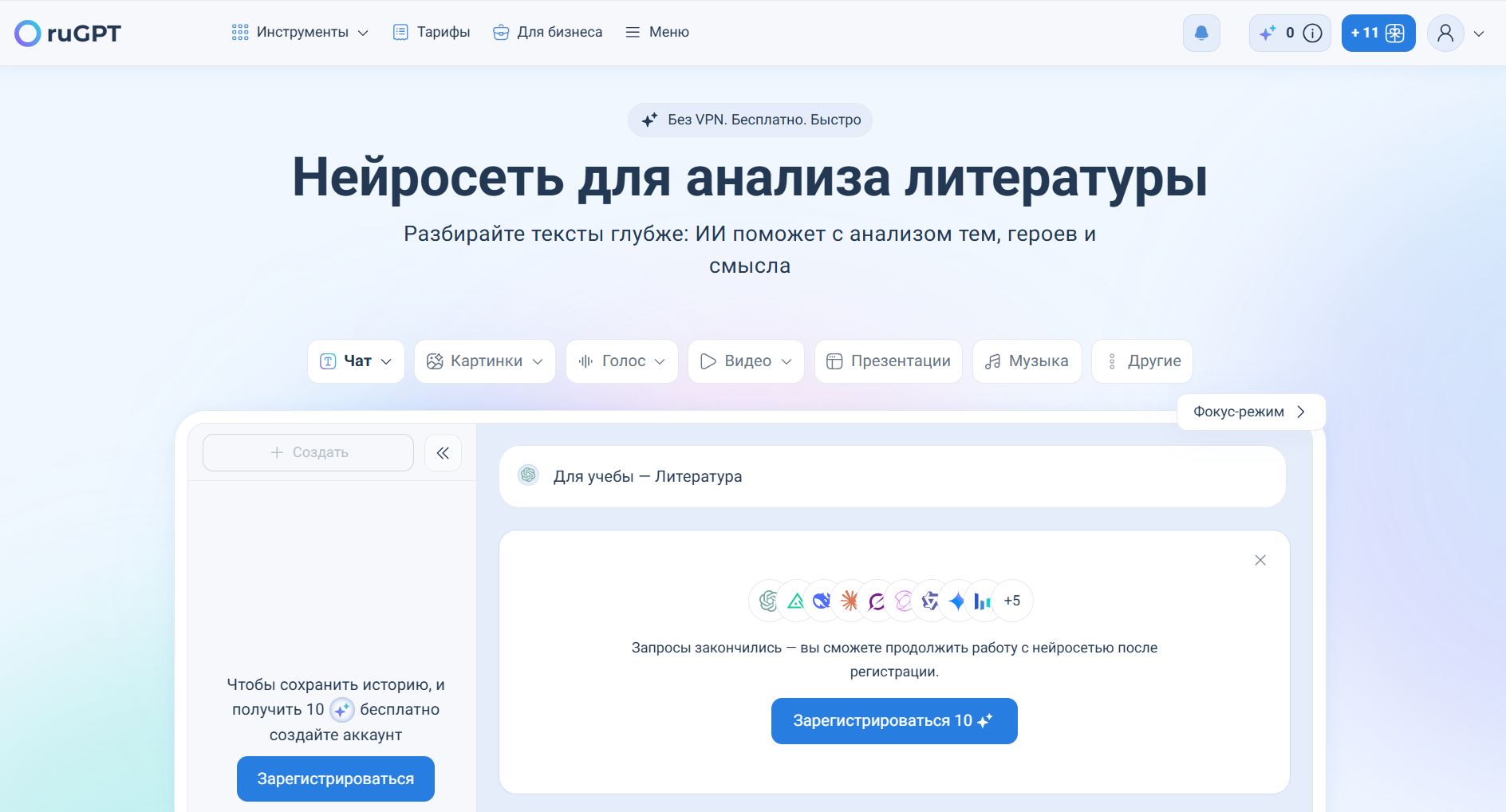
Task: Click the sidebar Зарегистрироваться button
Action: pos(336,778)
